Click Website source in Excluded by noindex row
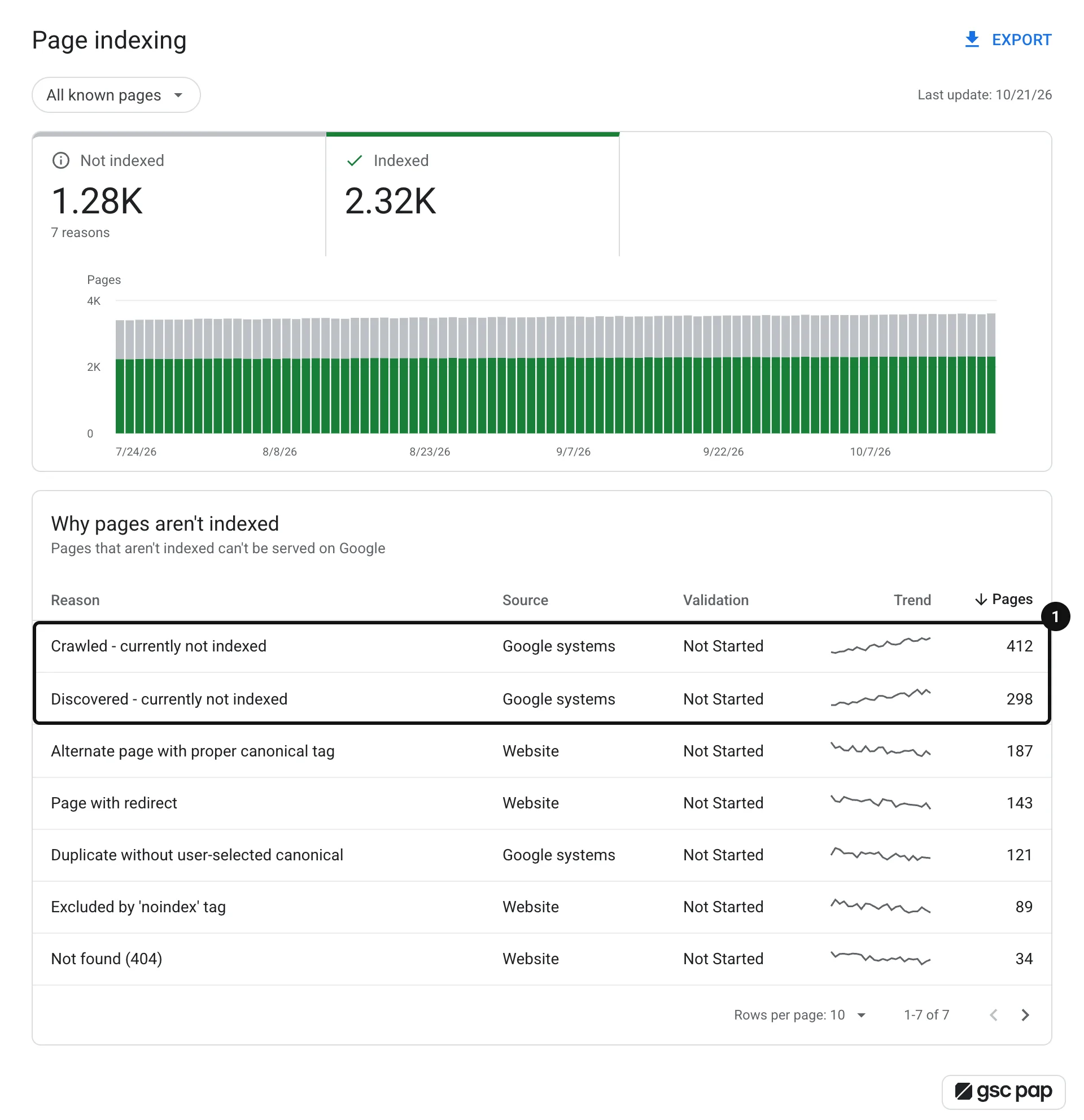 530,907
